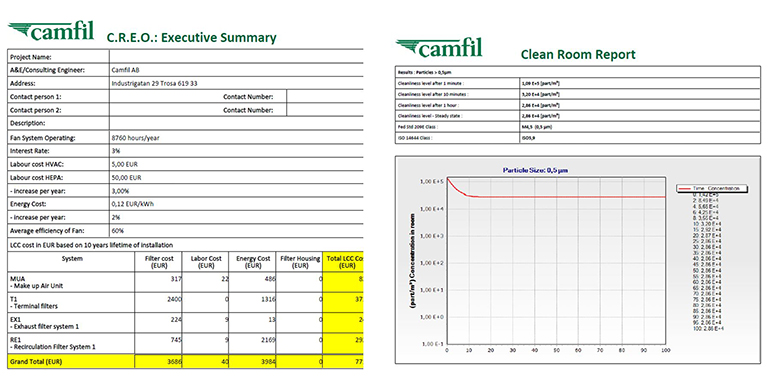Screen dimensions: 770x376
Task: Click the 'A&E/Consulting Engineer:' label
Action: [x=48, y=71]
